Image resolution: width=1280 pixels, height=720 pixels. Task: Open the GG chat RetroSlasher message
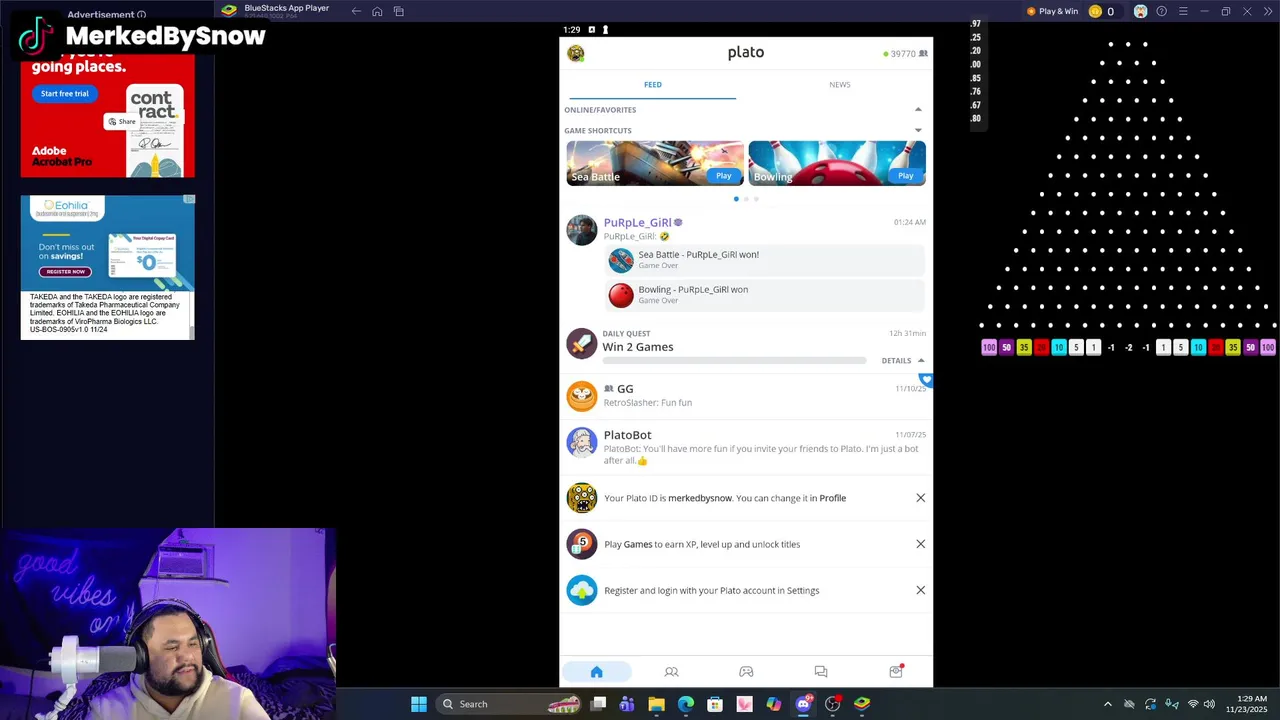tap(647, 402)
